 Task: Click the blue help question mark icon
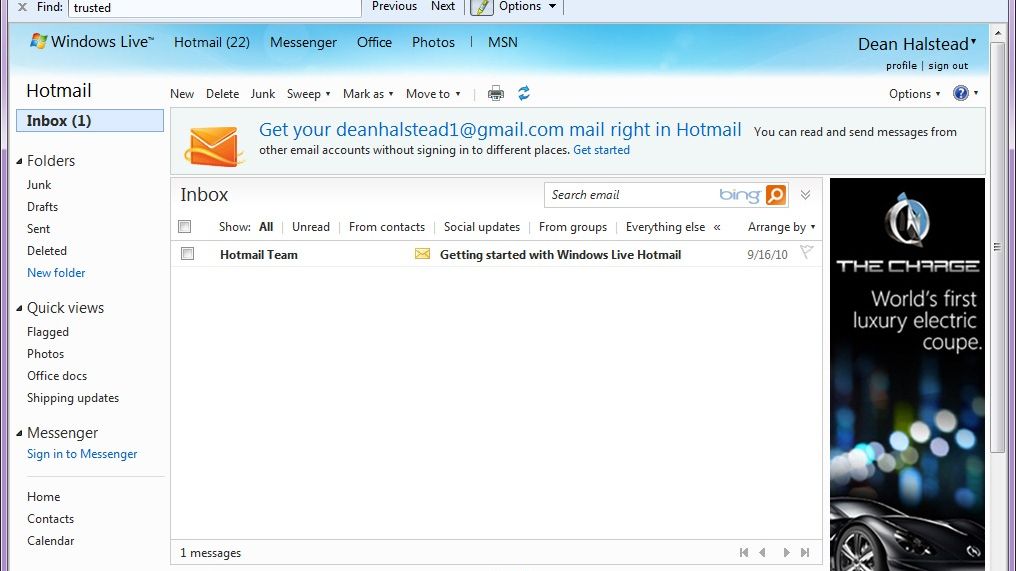[960, 93]
